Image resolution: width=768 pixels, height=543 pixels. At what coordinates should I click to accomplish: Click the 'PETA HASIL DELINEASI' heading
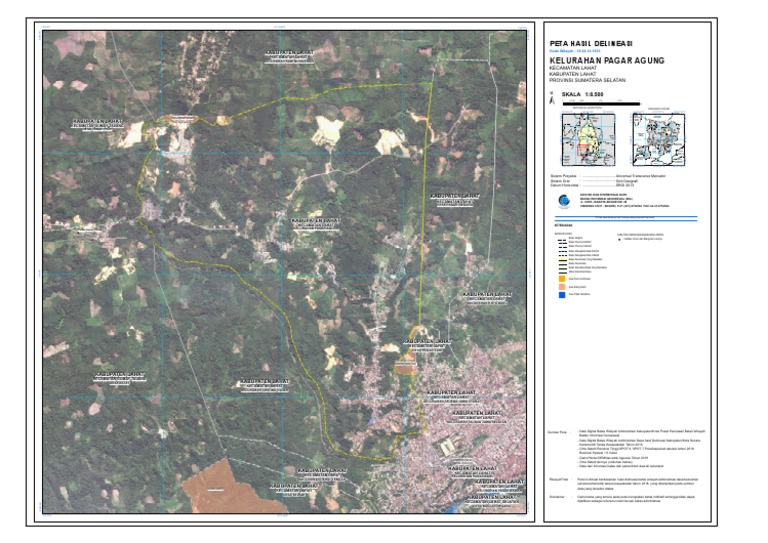591,44
